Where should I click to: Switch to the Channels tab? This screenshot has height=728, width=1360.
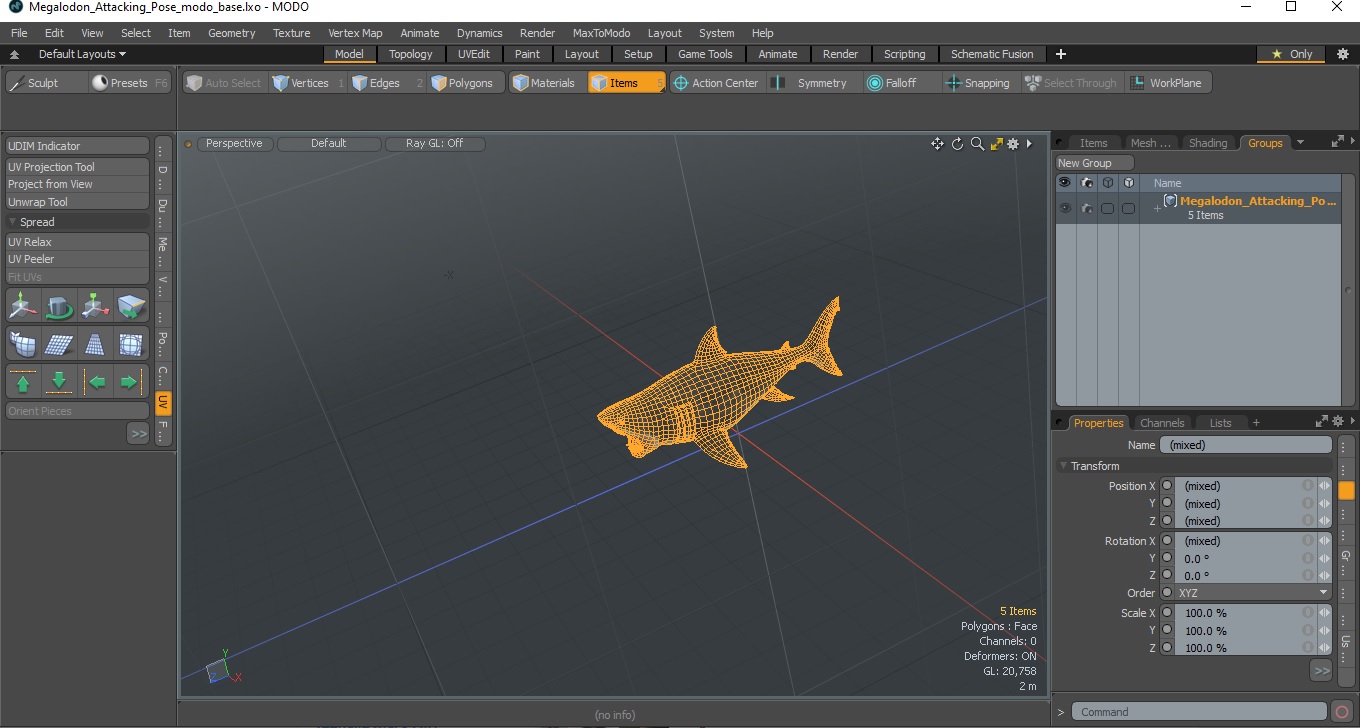[1162, 423]
